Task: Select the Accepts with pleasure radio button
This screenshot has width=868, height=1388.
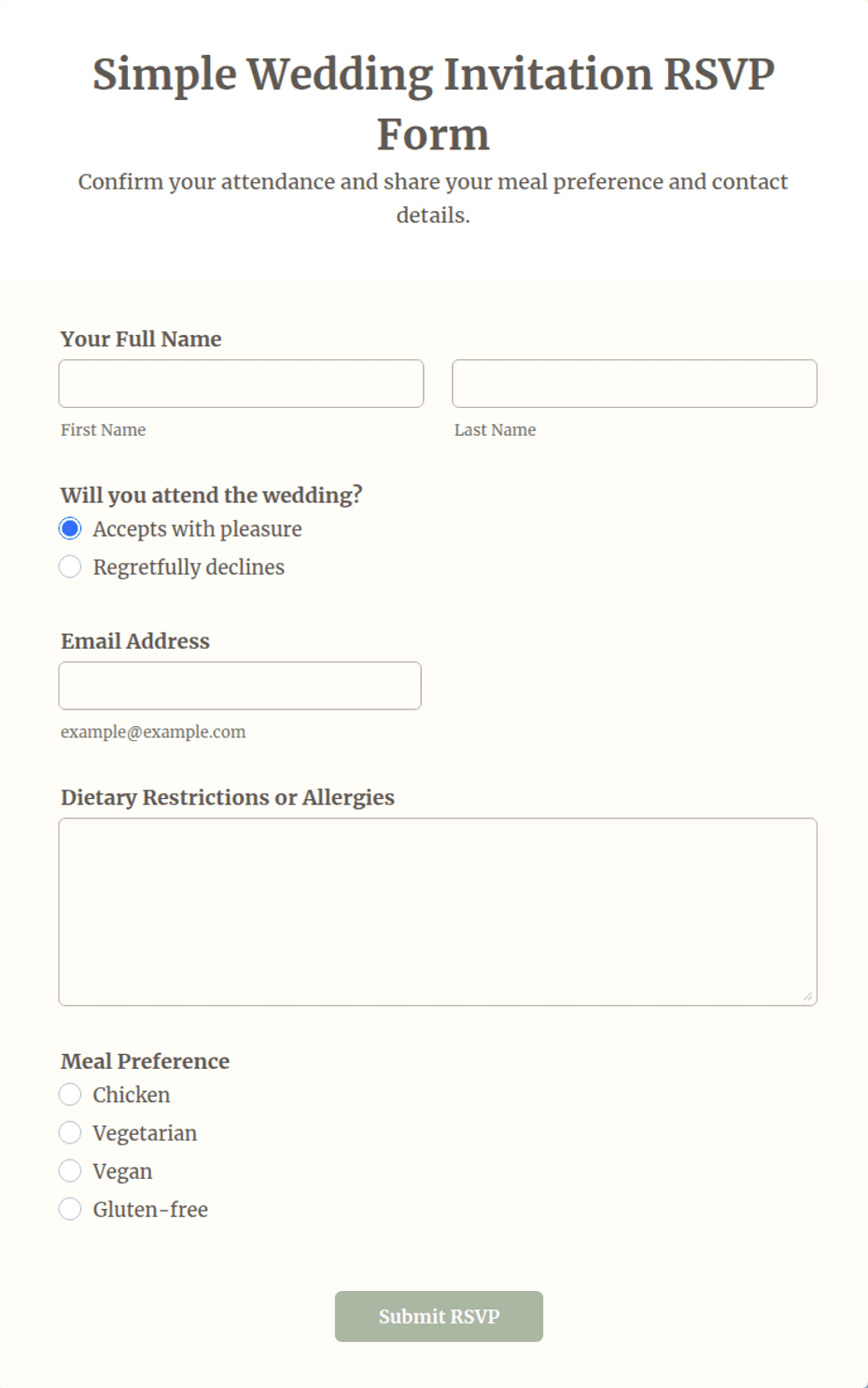Action: coord(70,529)
